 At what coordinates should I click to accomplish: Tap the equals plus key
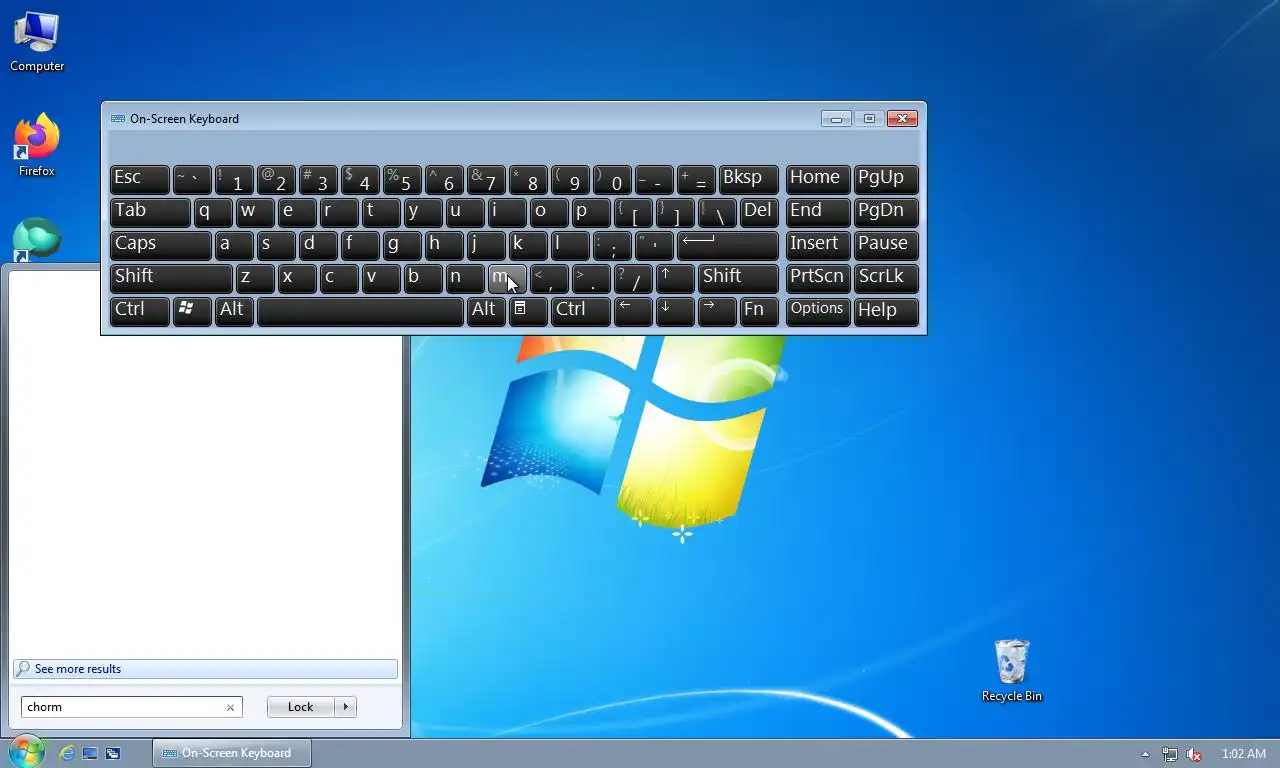pos(696,179)
